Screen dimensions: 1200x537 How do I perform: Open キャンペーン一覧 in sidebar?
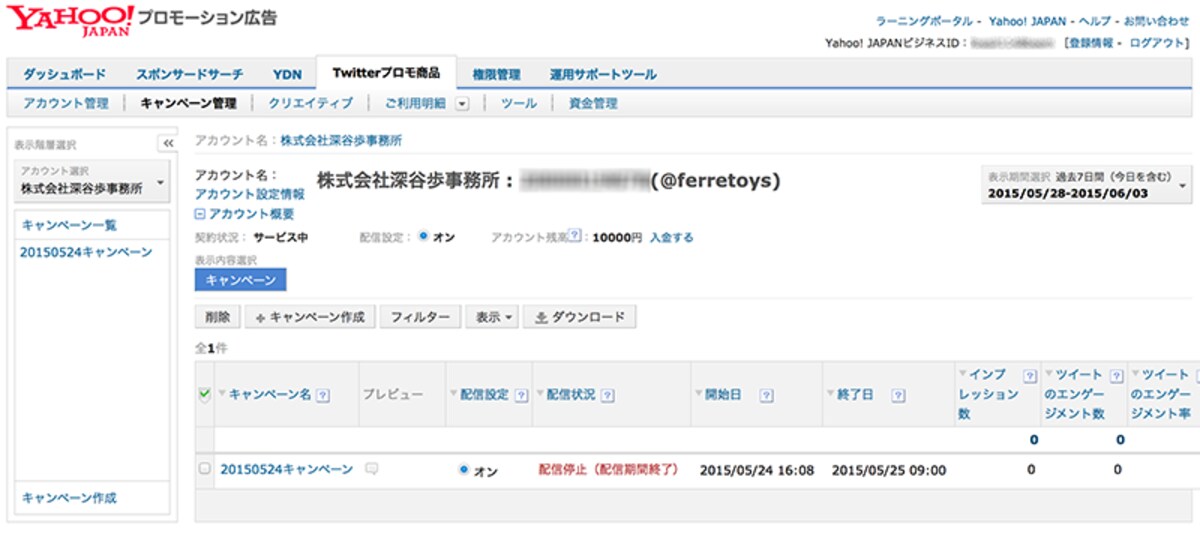click(x=69, y=225)
